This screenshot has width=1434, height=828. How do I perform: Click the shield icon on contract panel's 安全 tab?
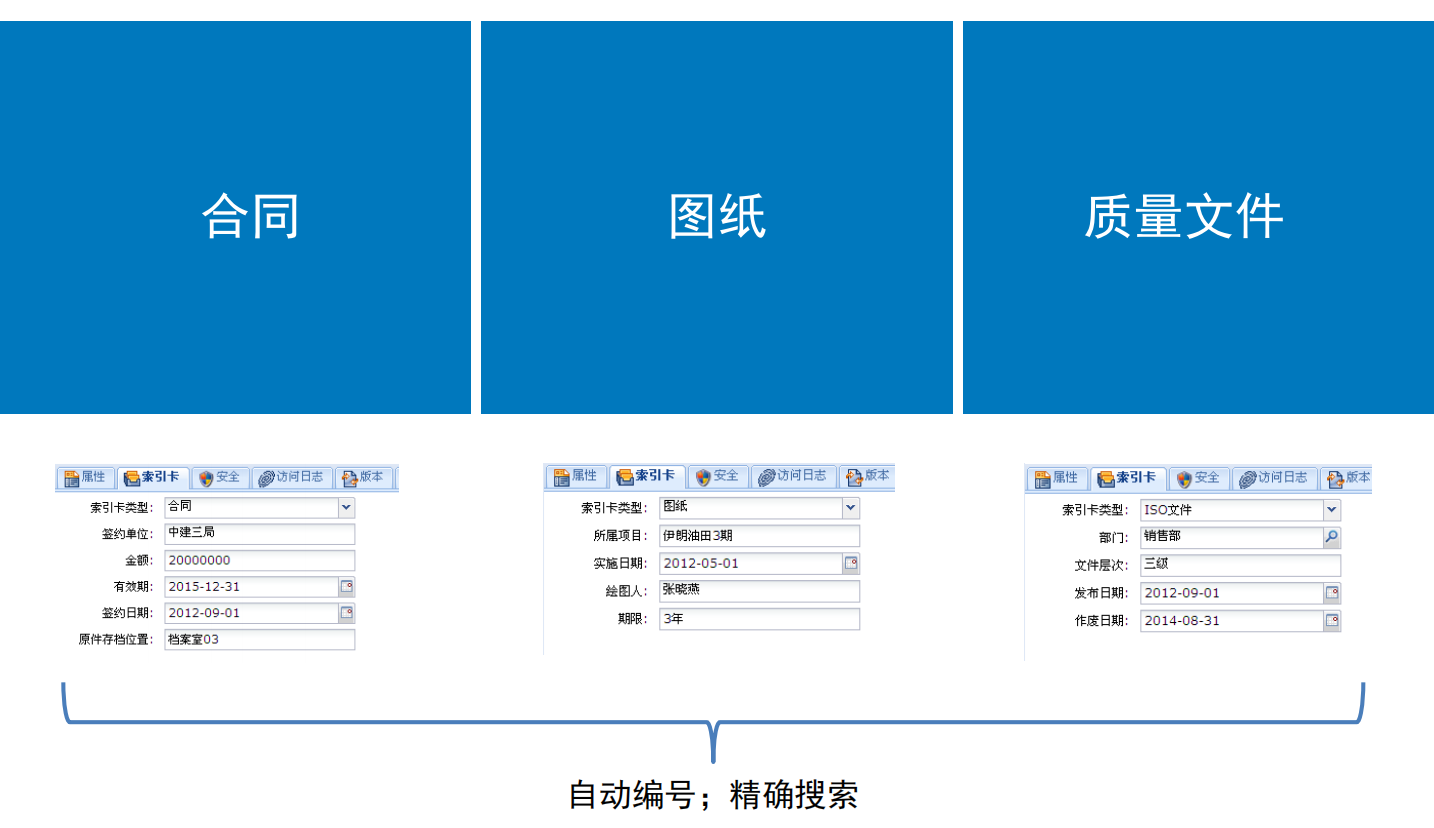(x=206, y=477)
